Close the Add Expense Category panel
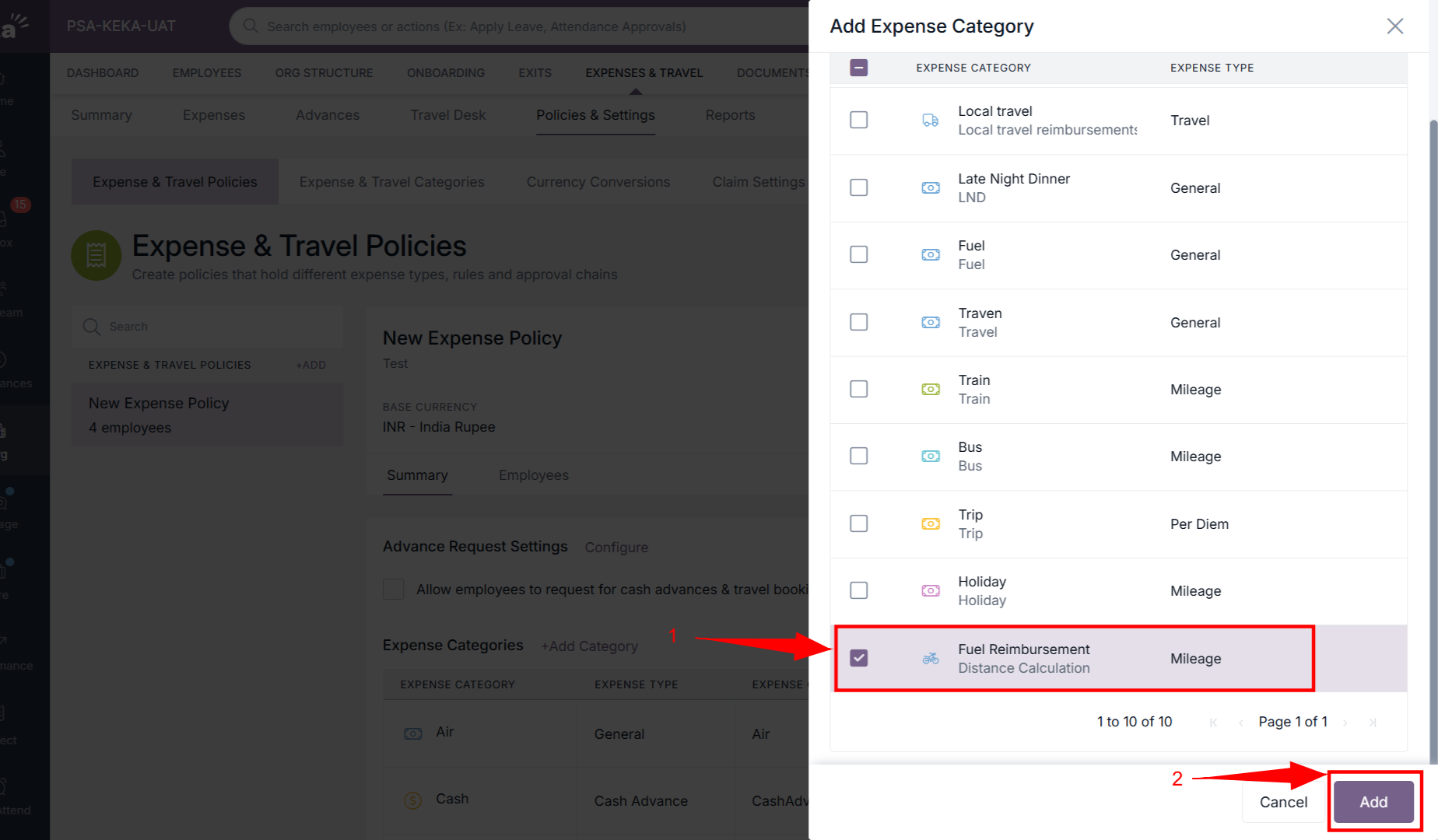The height and width of the screenshot is (840, 1438). point(1394,26)
